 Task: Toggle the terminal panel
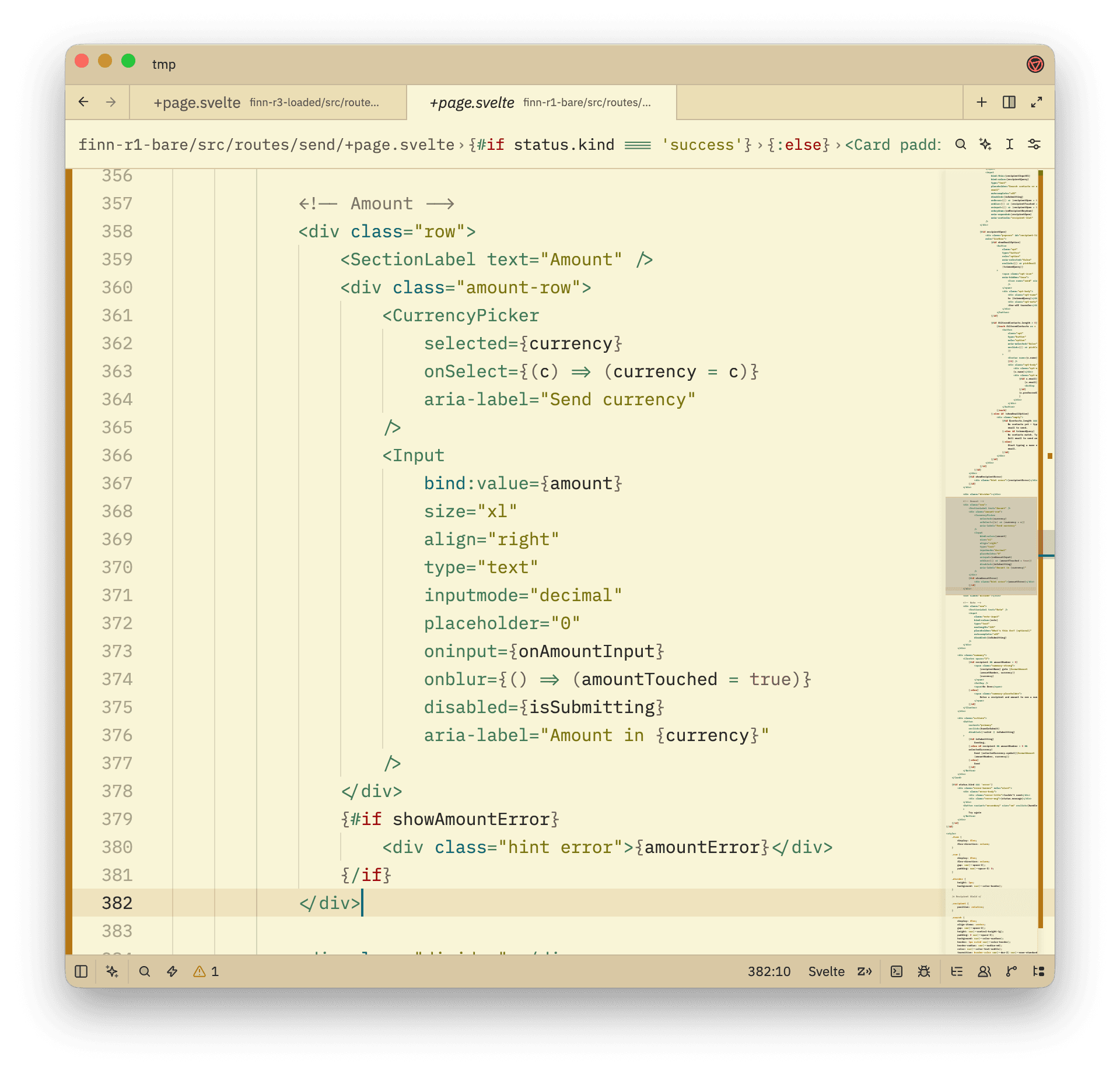click(x=897, y=971)
